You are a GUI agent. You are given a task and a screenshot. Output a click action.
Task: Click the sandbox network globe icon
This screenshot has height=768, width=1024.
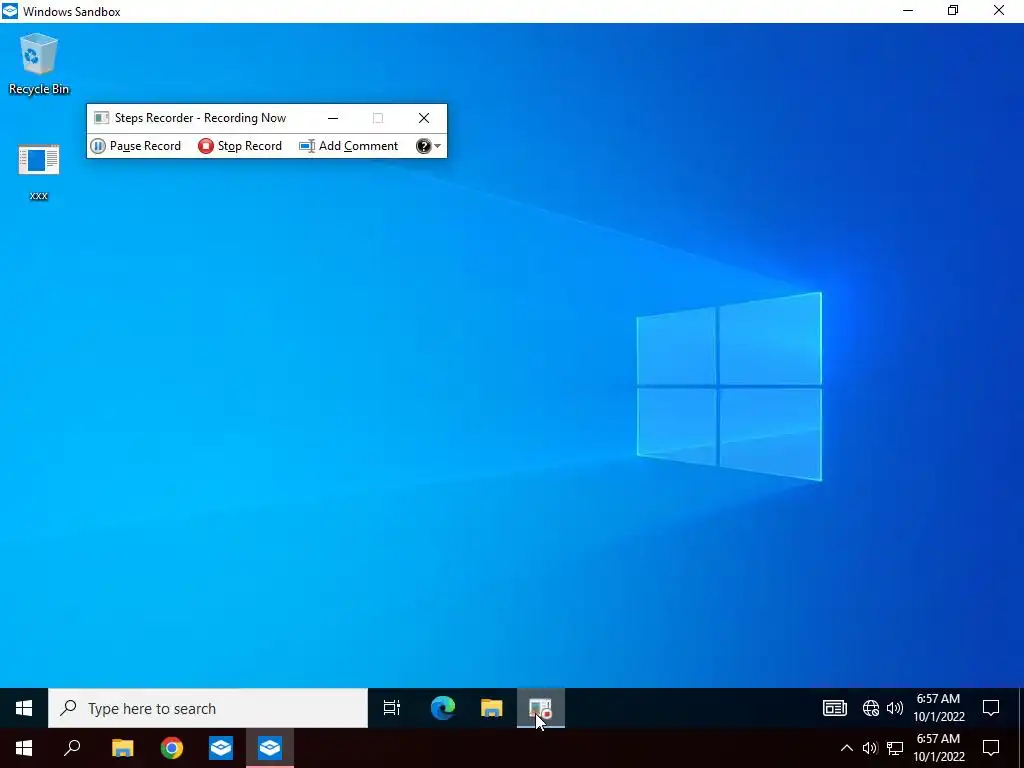[871, 708]
